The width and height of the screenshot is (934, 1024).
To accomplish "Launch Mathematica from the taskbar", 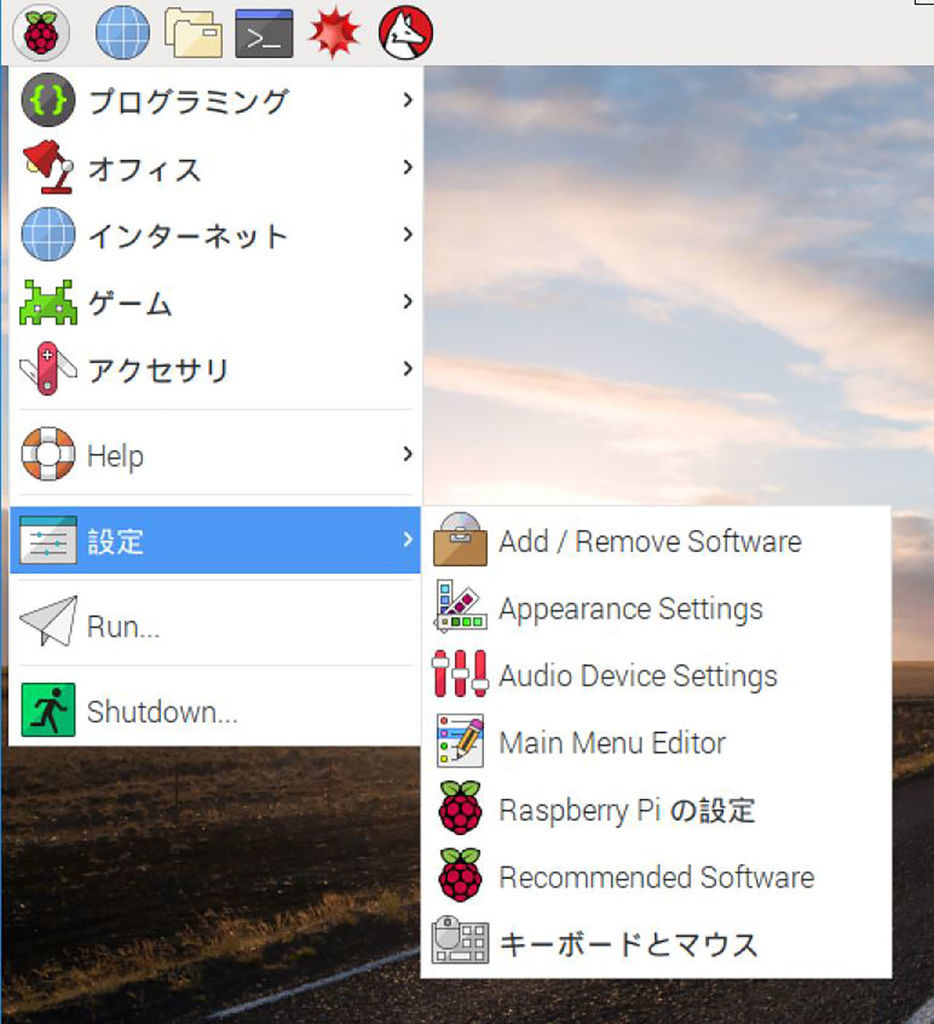I will click(x=334, y=32).
